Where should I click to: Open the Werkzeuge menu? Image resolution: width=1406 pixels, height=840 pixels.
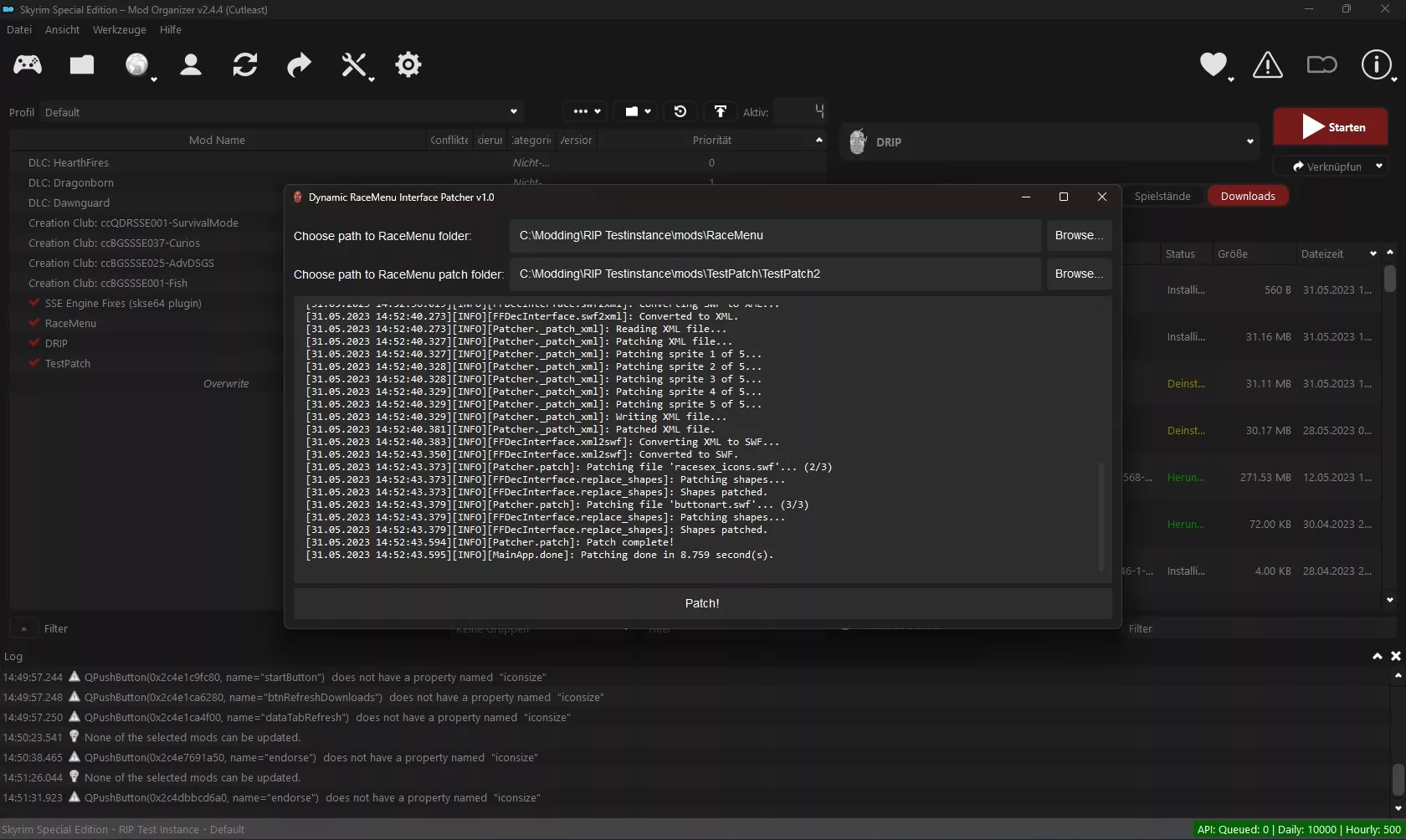119,29
